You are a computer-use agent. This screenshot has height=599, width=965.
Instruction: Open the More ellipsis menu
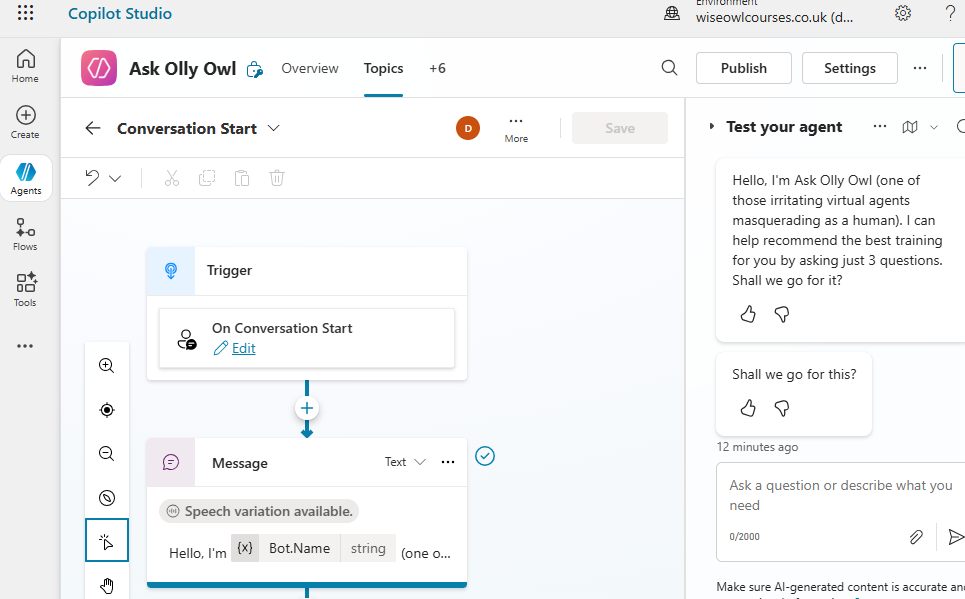point(516,128)
